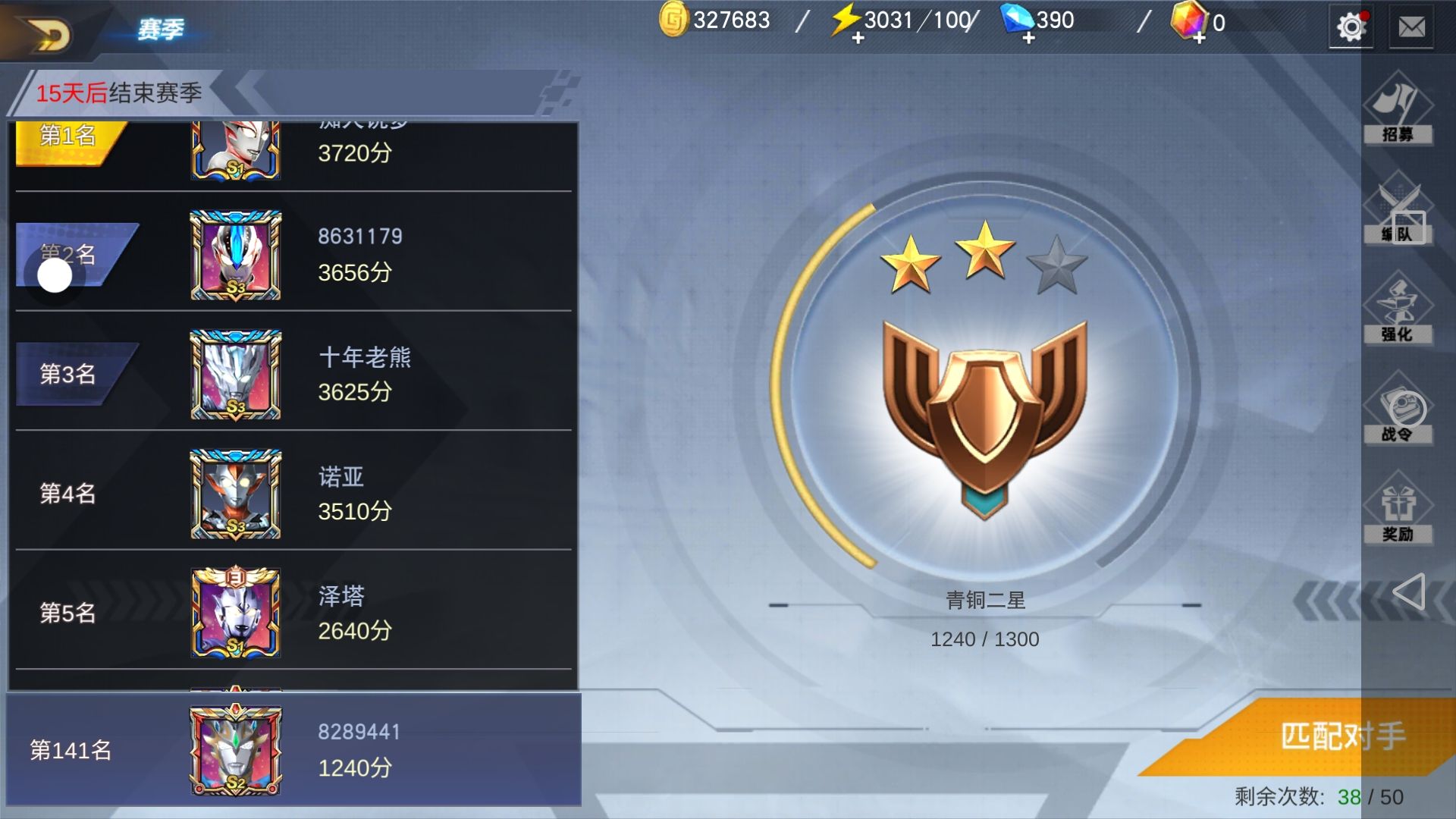The height and width of the screenshot is (819, 1456).
Task: Open rank 5 player 泽塔 avatar
Action: click(x=236, y=612)
